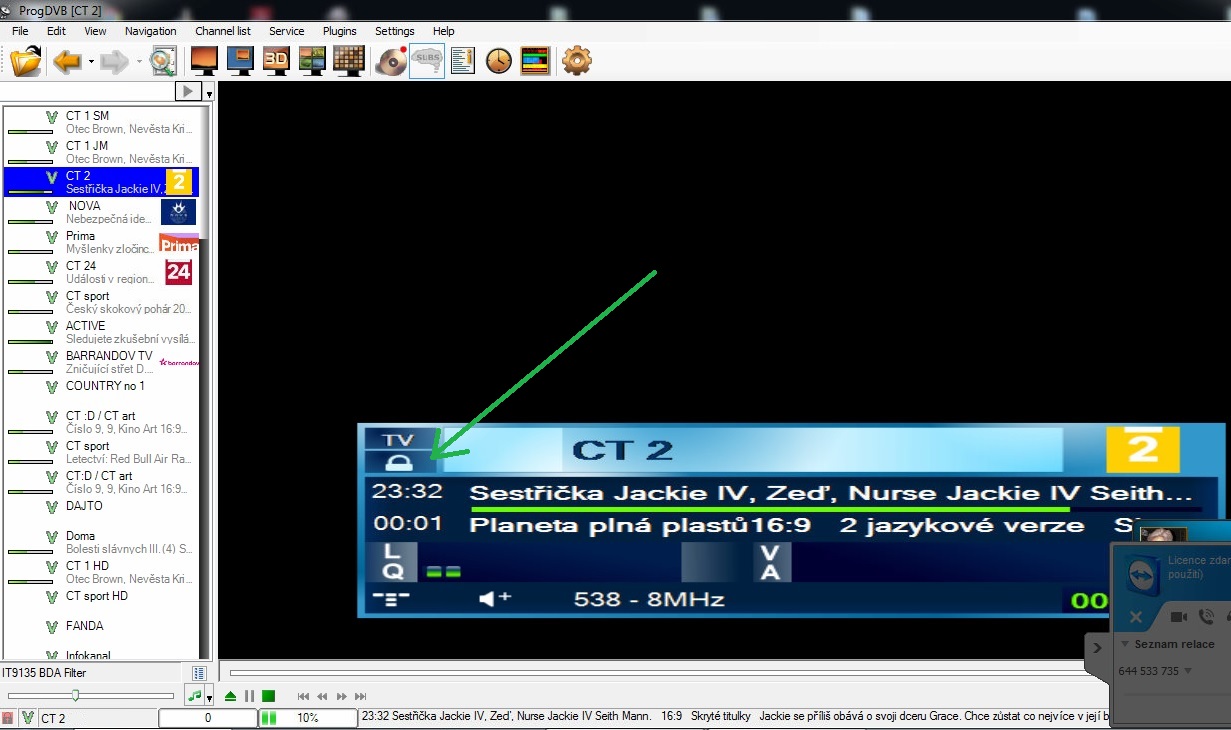Rewind playback

point(322,696)
